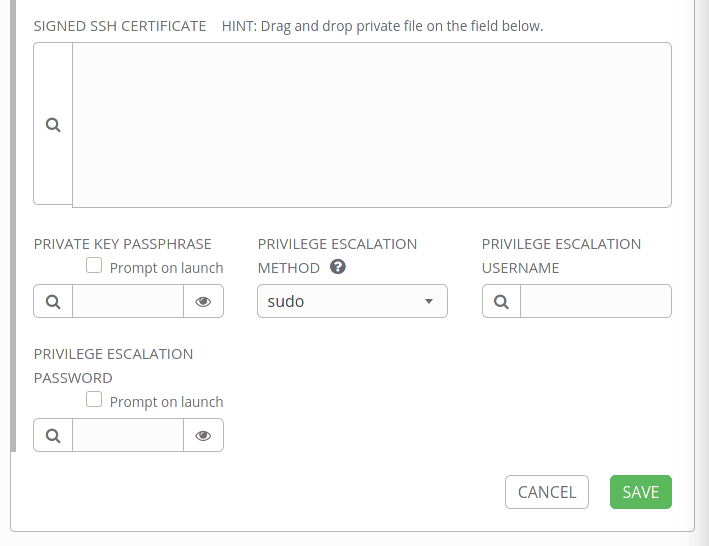Click inside the Signed SSH Certificate text area
This screenshot has height=546, width=709.
point(372,125)
